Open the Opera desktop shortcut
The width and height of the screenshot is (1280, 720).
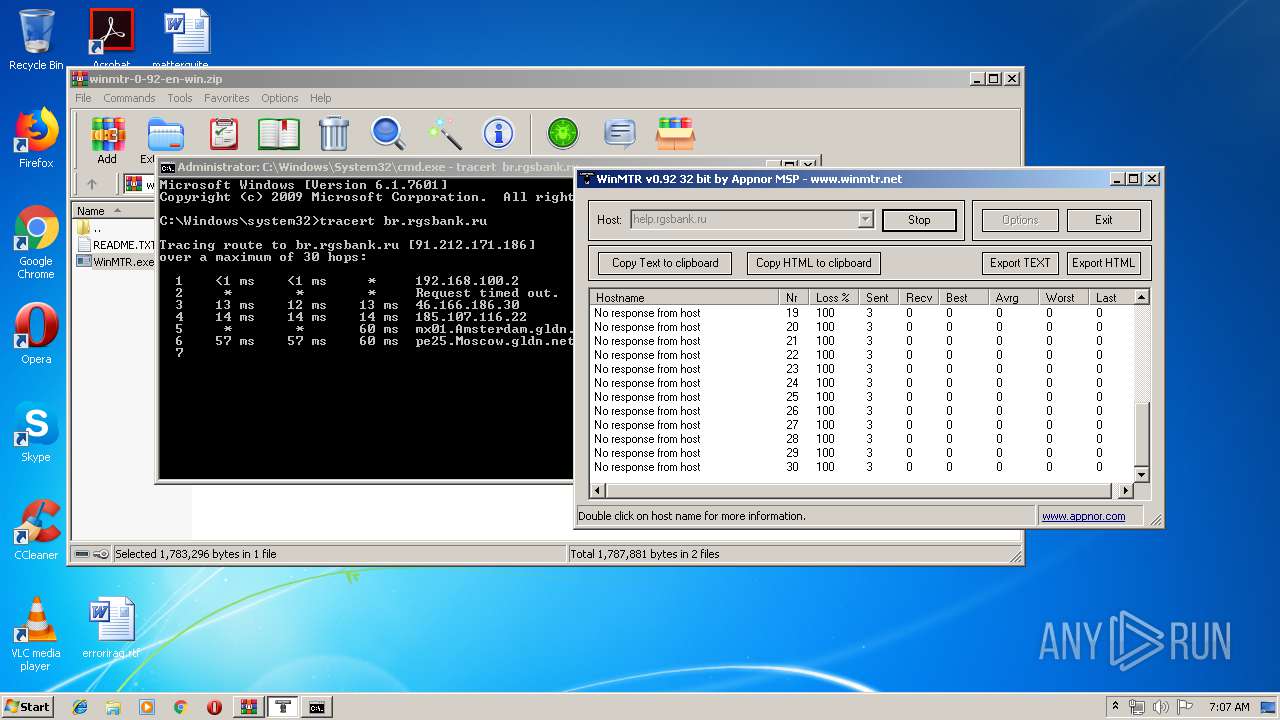click(x=36, y=334)
